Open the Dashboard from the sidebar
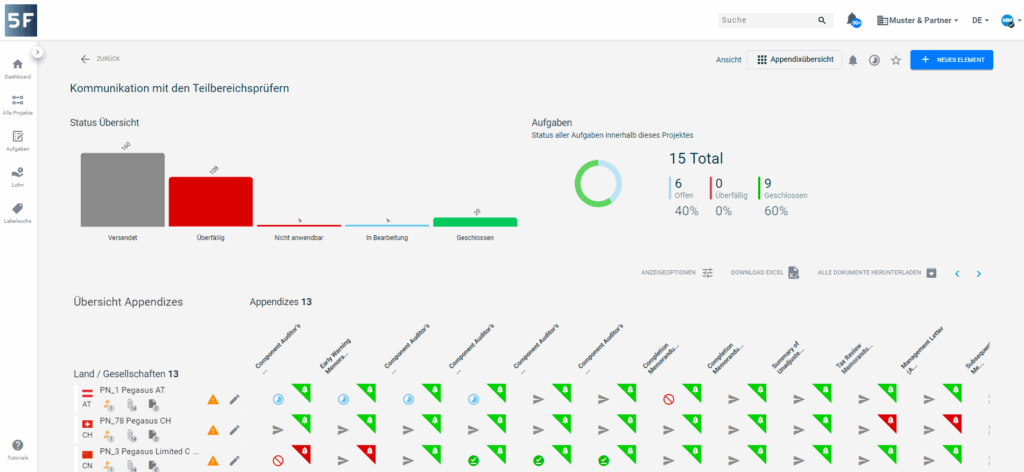The image size is (1024, 472). 17,67
